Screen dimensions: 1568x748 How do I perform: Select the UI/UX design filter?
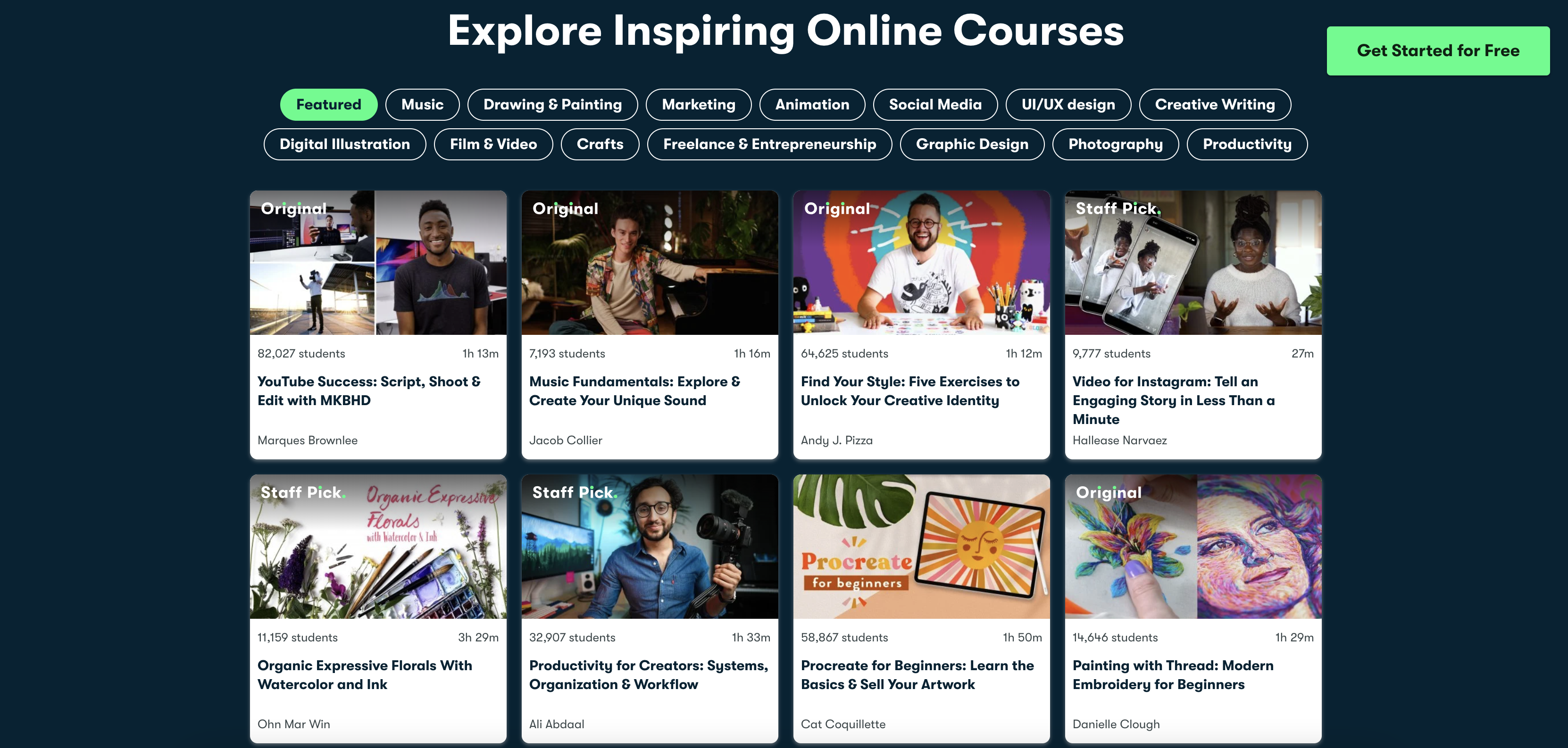click(1068, 105)
